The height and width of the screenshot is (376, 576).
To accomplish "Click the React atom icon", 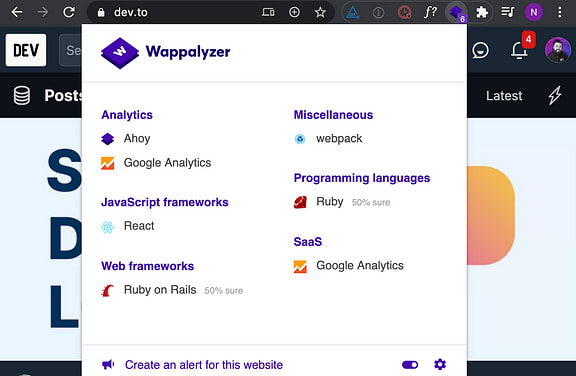I will pos(108,227).
